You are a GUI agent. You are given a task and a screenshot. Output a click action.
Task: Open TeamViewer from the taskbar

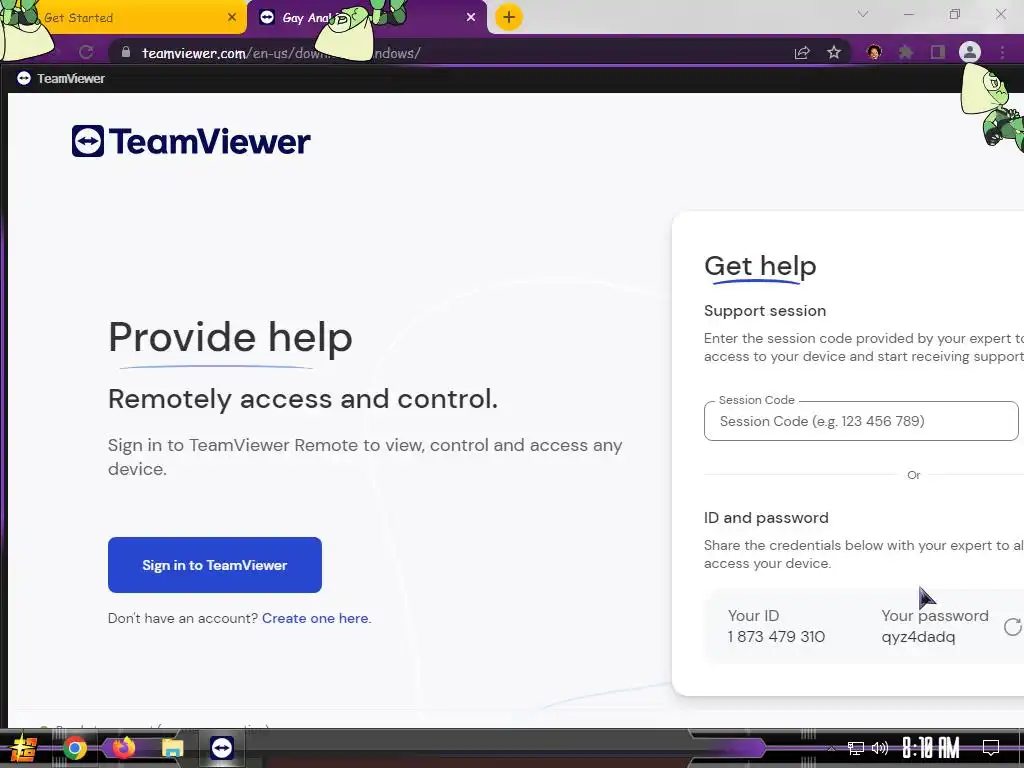pos(221,748)
